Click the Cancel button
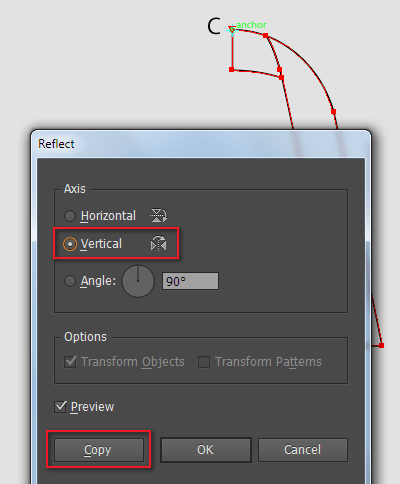Viewport: 400px width, 484px height. (x=303, y=450)
